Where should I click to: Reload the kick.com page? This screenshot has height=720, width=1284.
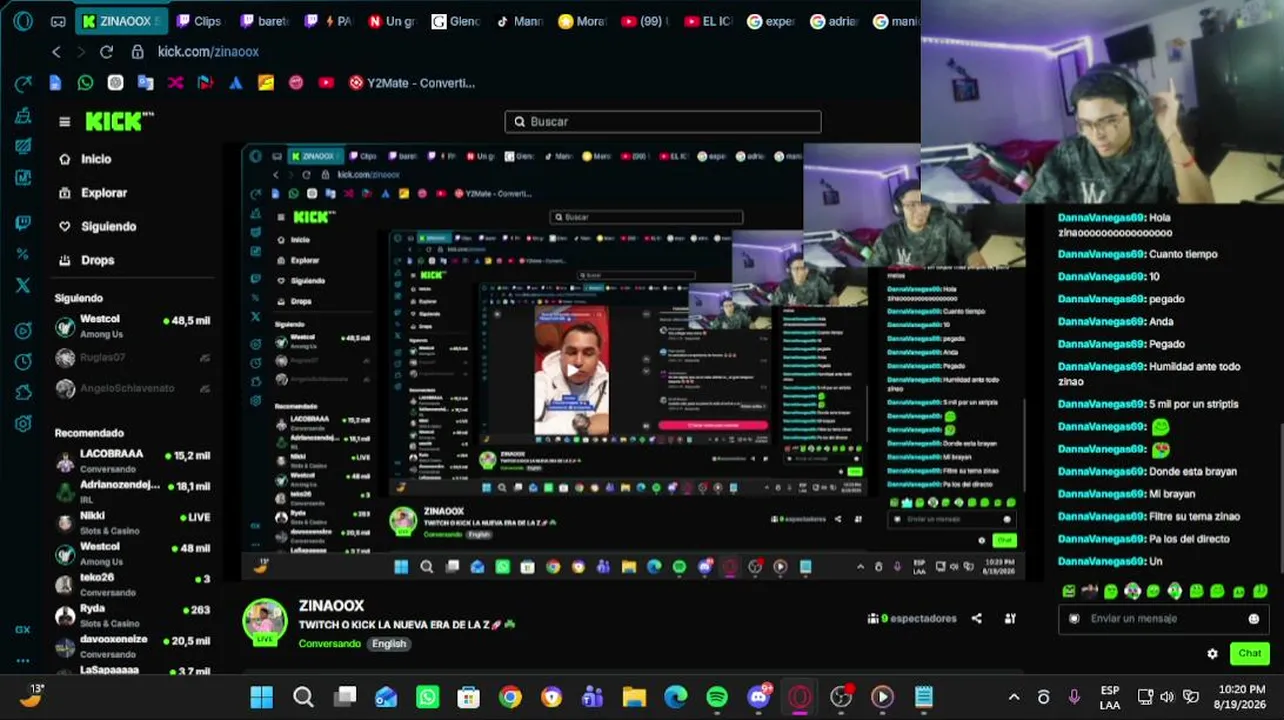pyautogui.click(x=106, y=51)
